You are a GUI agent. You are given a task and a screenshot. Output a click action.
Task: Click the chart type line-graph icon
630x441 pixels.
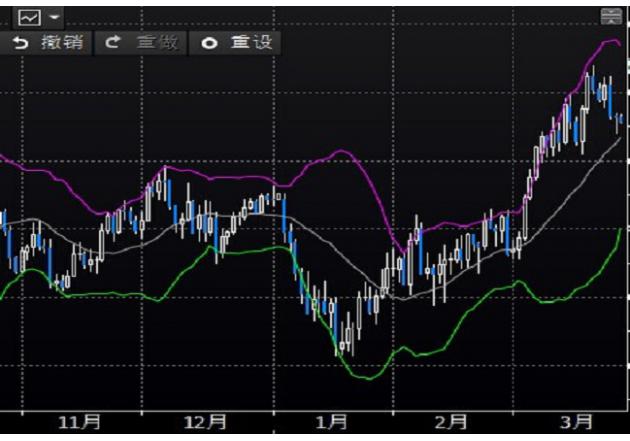(x=28, y=17)
